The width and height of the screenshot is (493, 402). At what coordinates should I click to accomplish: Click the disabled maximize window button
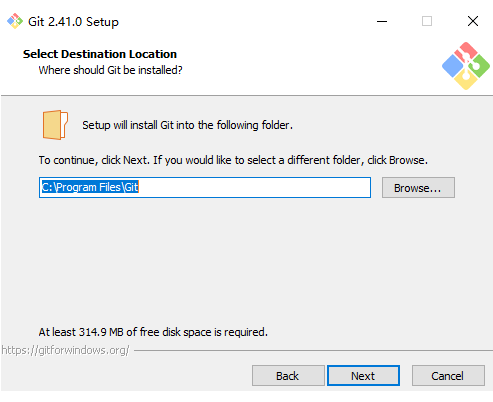point(427,21)
